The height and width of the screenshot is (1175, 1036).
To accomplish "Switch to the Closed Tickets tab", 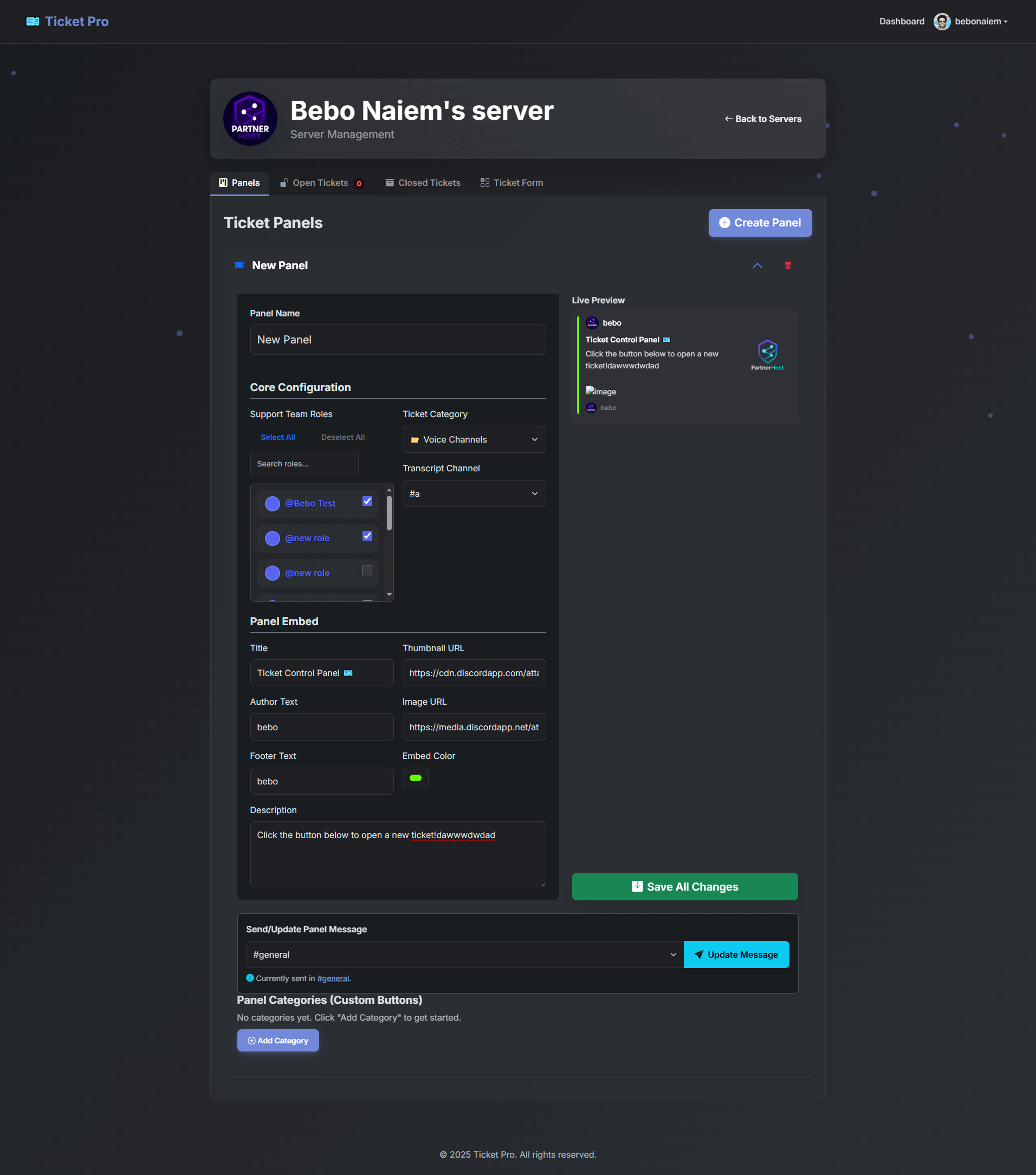I will [x=423, y=183].
